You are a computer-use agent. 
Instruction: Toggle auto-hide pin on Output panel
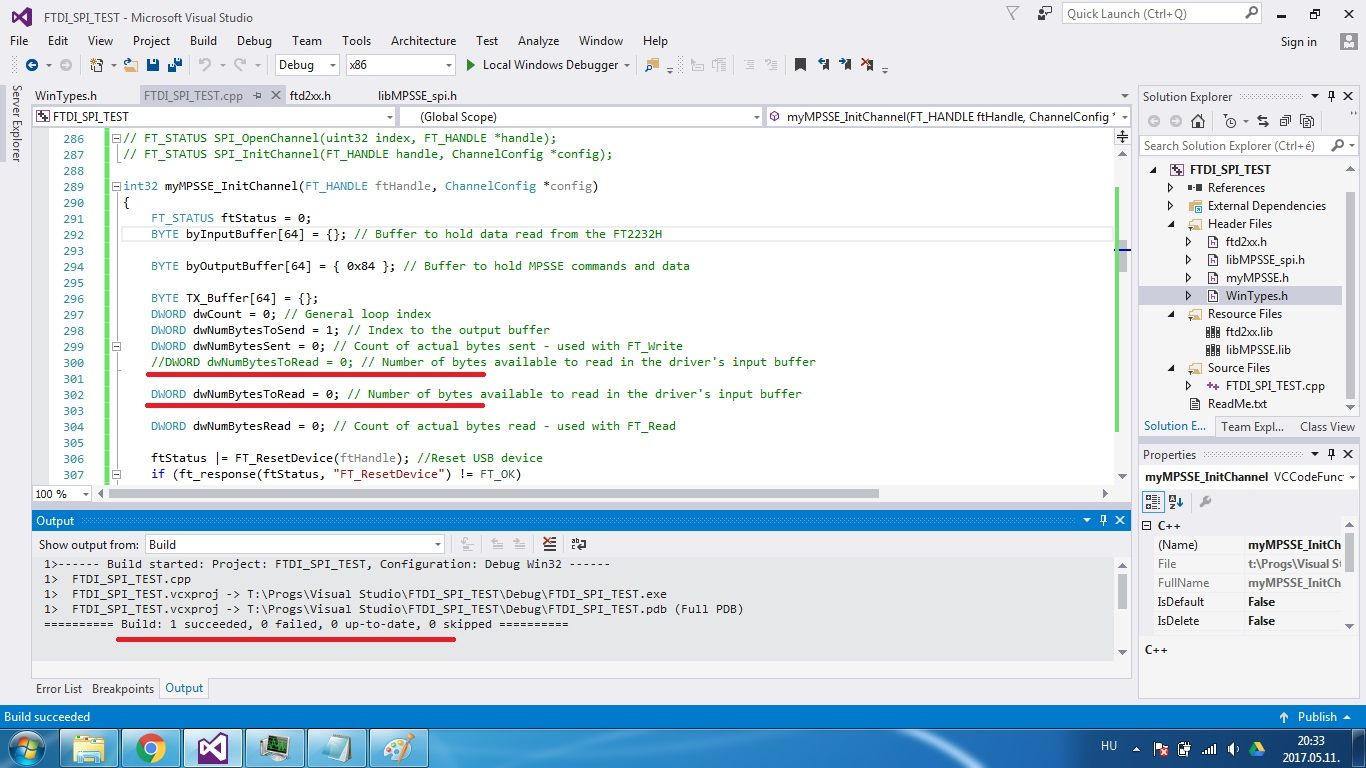[1104, 520]
